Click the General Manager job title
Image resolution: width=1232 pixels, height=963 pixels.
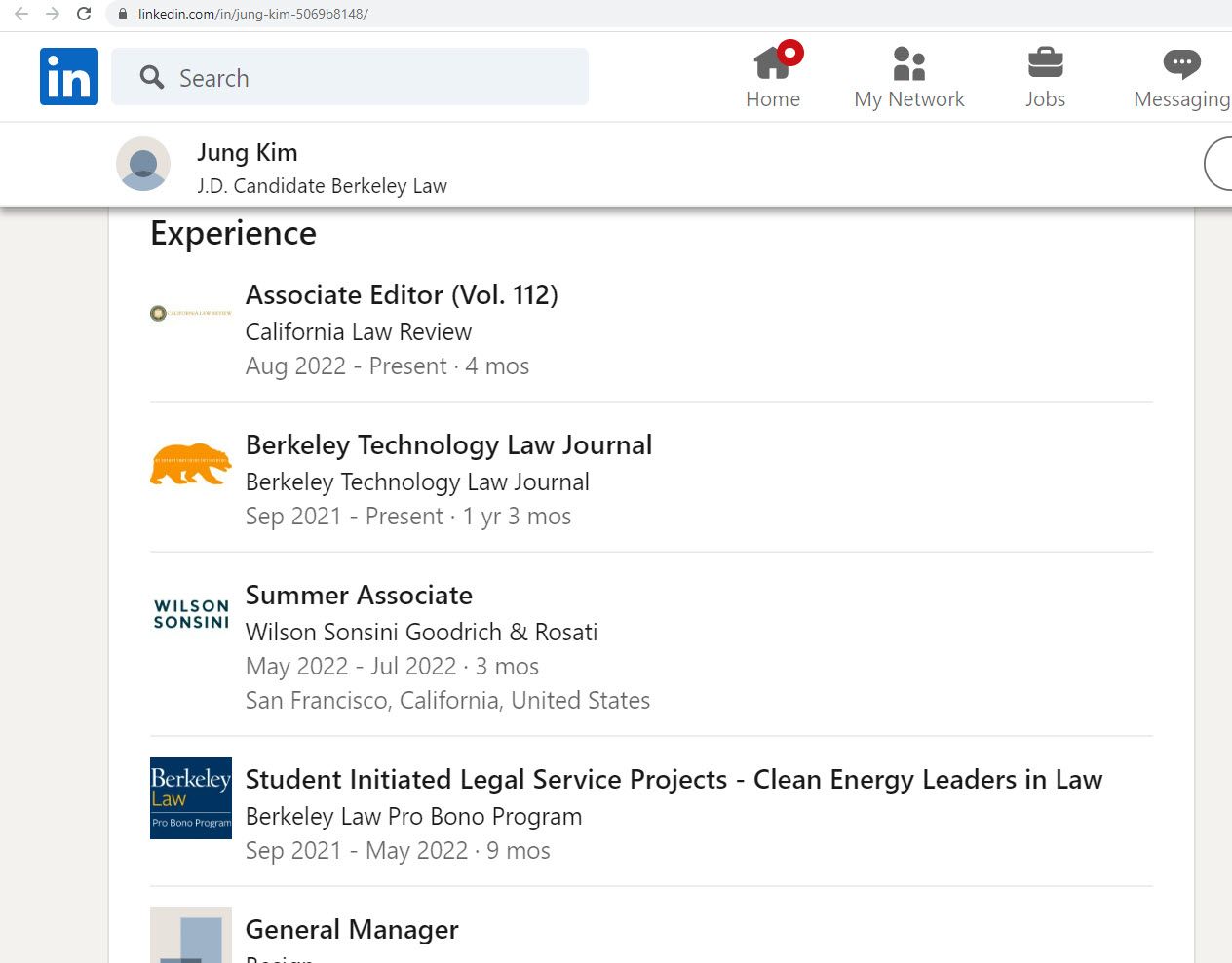[352, 929]
